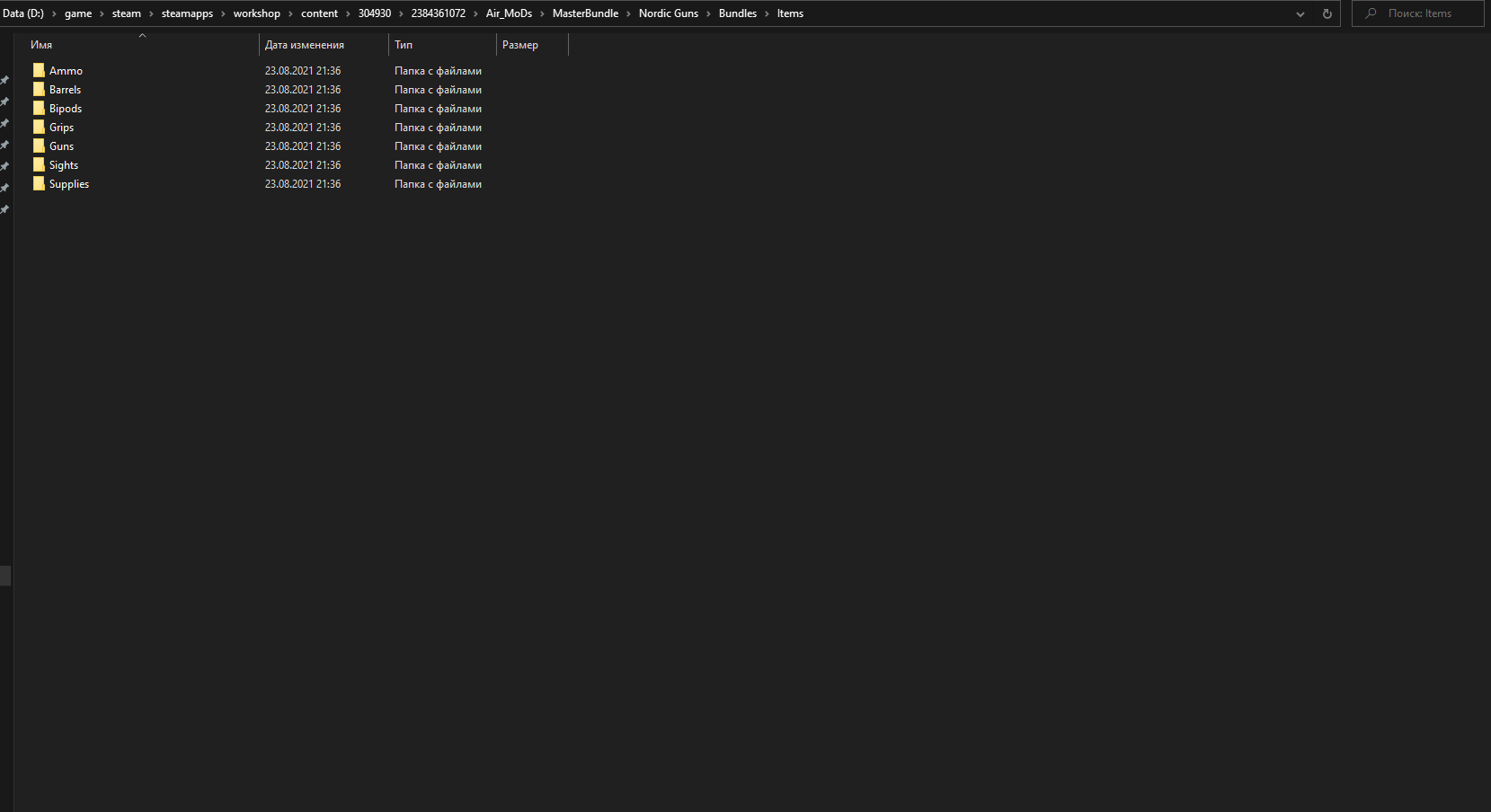Click the modified date of Ammo
Image resolution: width=1491 pixels, height=812 pixels.
click(x=303, y=71)
